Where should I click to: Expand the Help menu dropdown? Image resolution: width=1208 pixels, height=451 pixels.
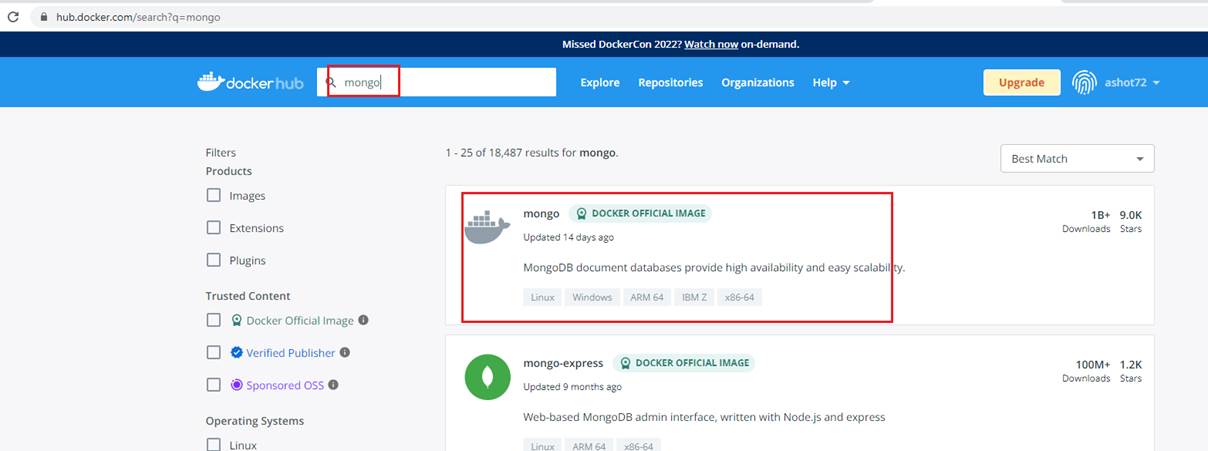click(831, 82)
